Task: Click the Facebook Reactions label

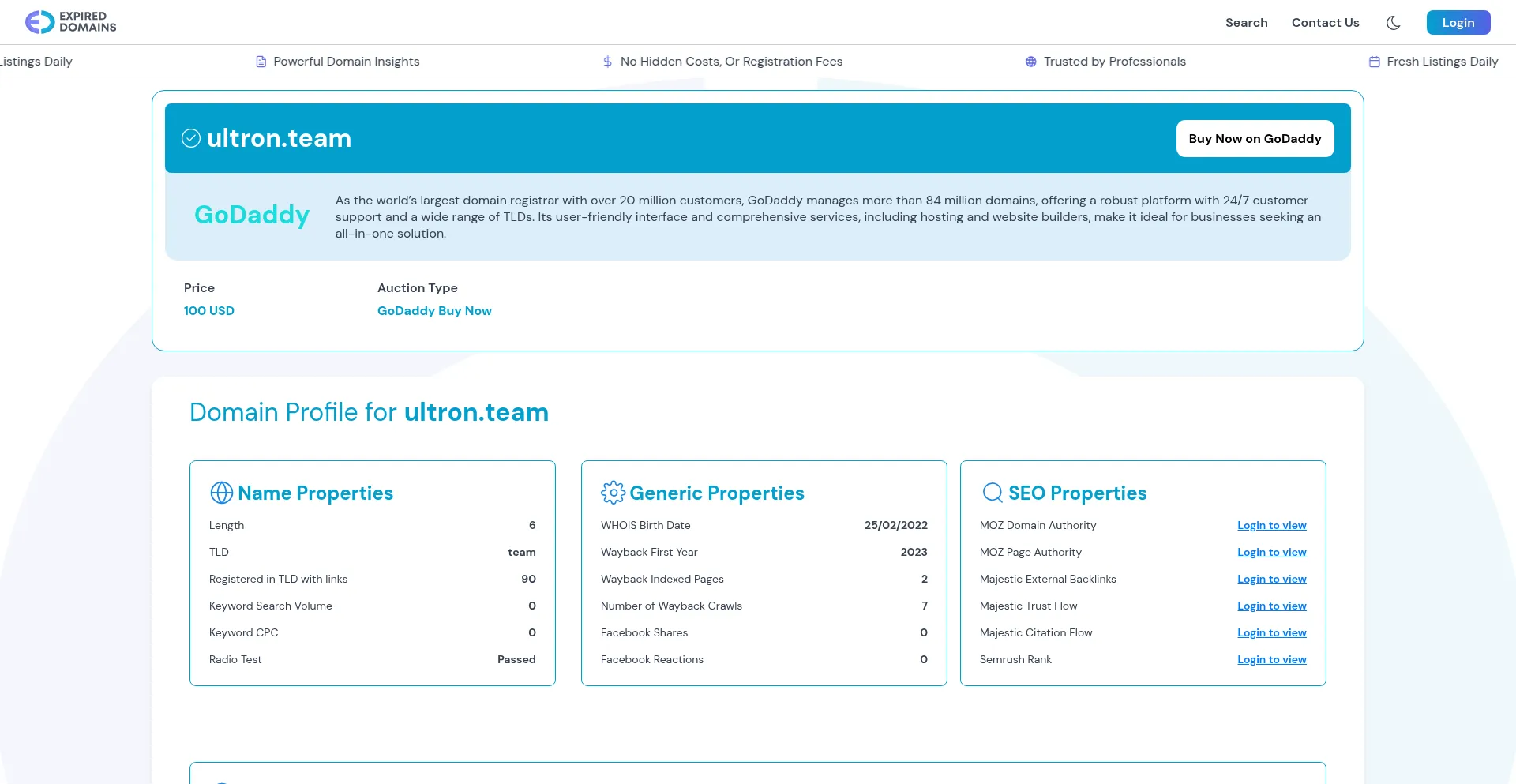Action: click(651, 659)
